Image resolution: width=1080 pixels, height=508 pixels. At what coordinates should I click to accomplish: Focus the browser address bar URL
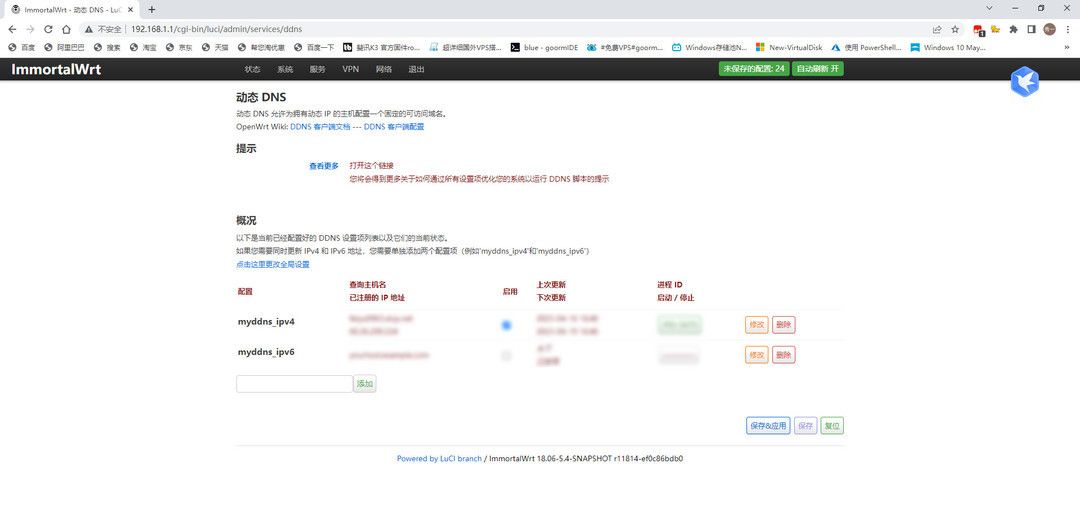click(x=216, y=30)
